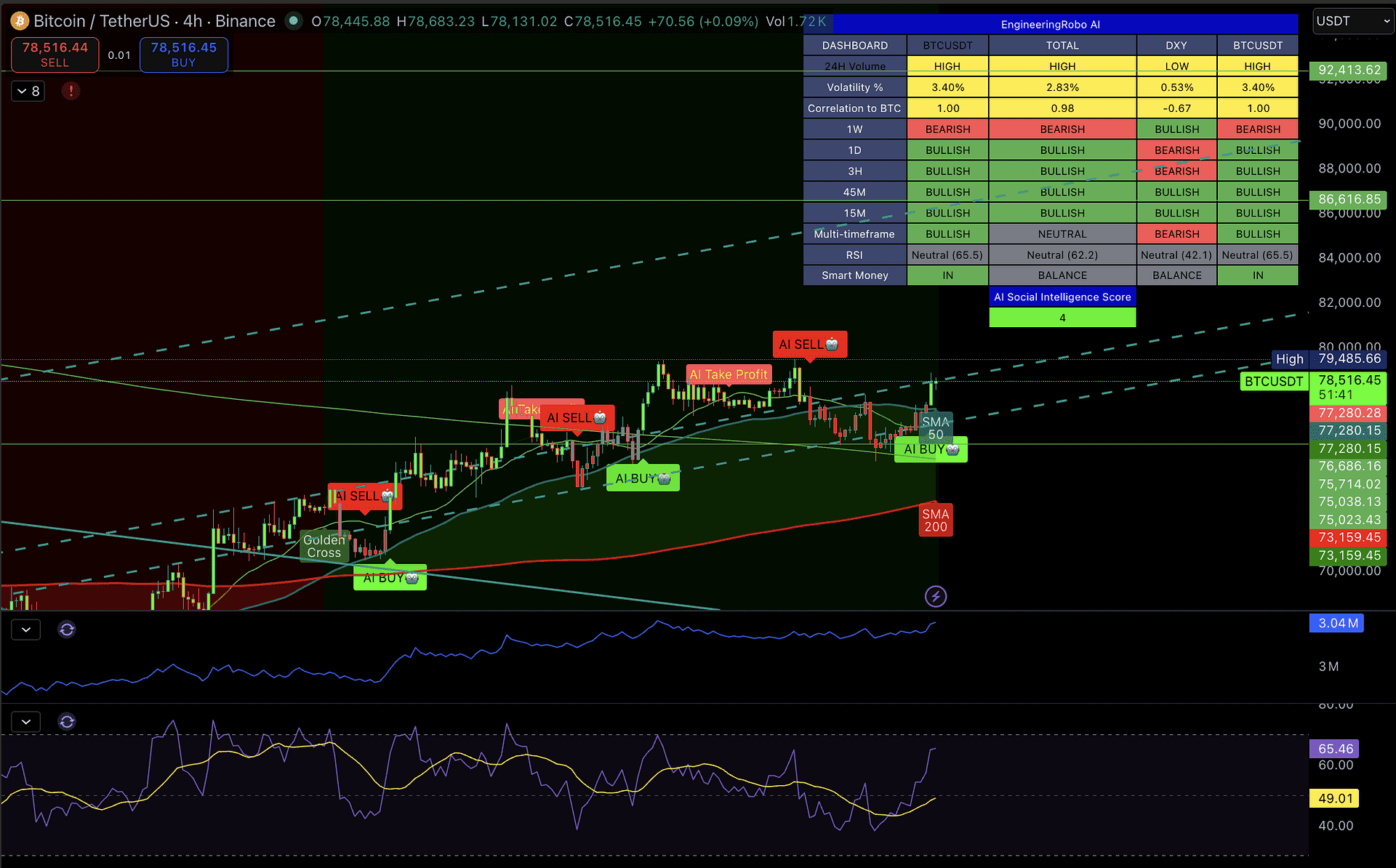Click the green score cell showing 4
The height and width of the screenshot is (868, 1396).
1062,318
